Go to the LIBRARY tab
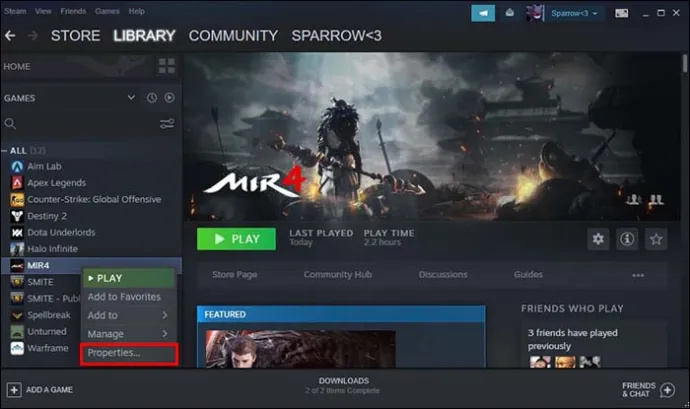Viewport: 690px width, 409px height. pyautogui.click(x=144, y=36)
